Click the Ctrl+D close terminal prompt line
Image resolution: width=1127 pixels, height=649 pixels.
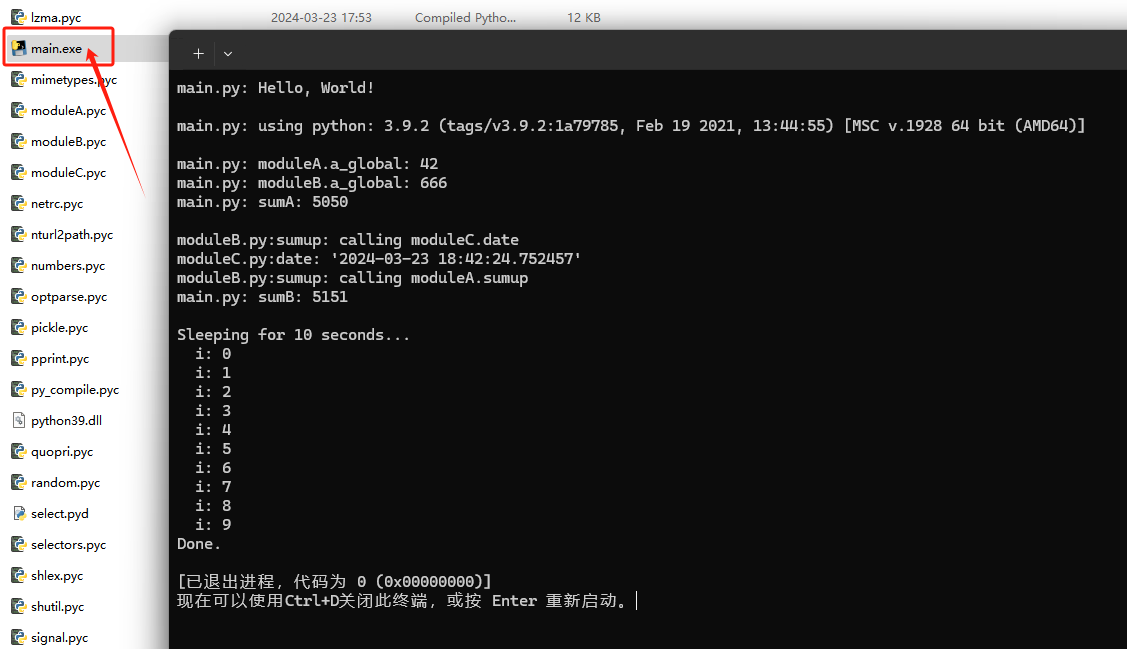pos(402,601)
